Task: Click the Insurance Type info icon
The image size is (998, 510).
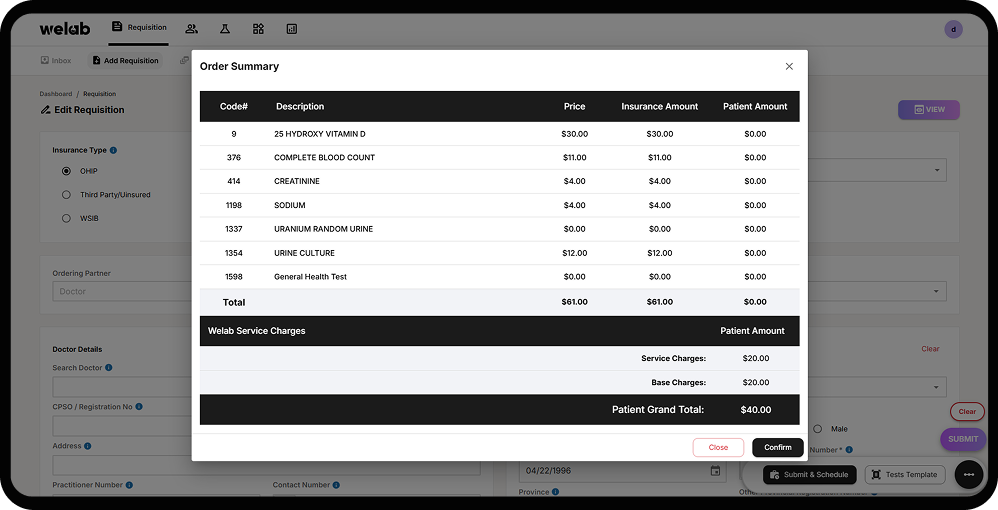Action: coord(113,150)
